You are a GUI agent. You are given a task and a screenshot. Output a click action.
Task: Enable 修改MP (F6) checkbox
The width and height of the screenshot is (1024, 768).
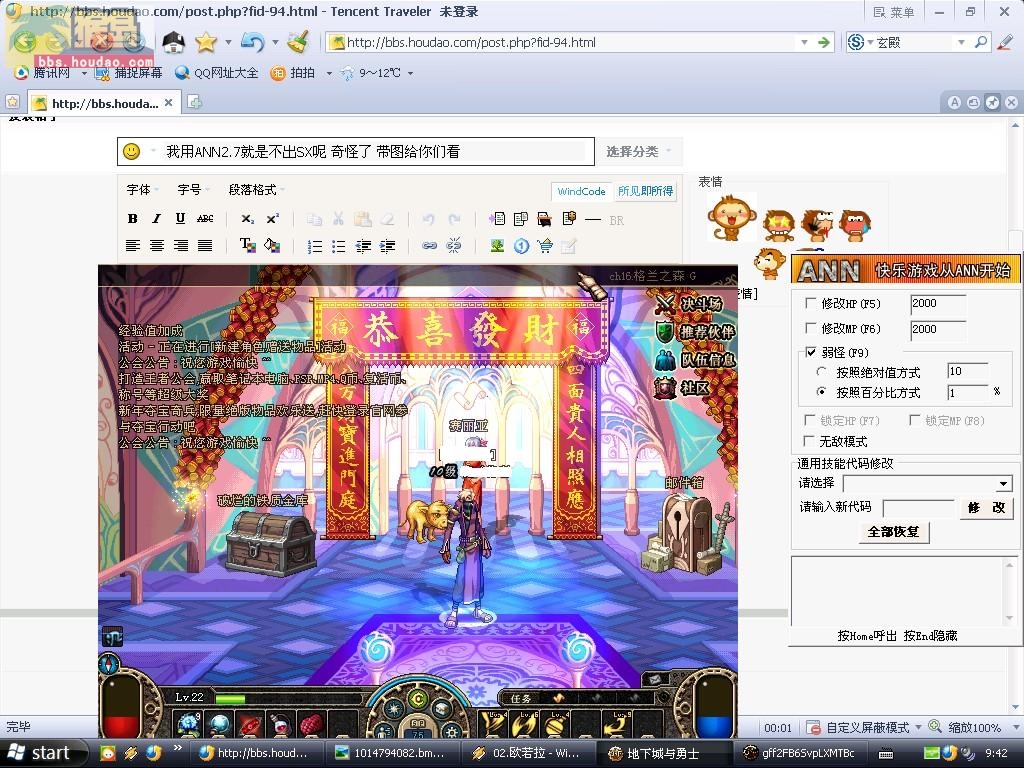pos(810,328)
